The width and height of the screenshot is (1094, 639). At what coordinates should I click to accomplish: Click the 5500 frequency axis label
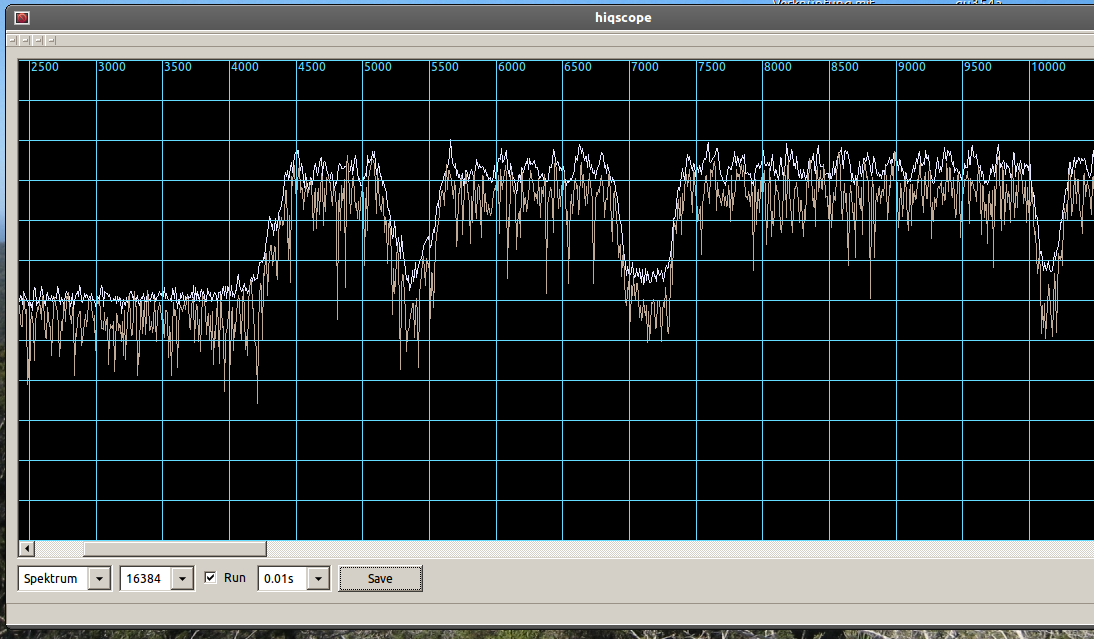point(444,67)
